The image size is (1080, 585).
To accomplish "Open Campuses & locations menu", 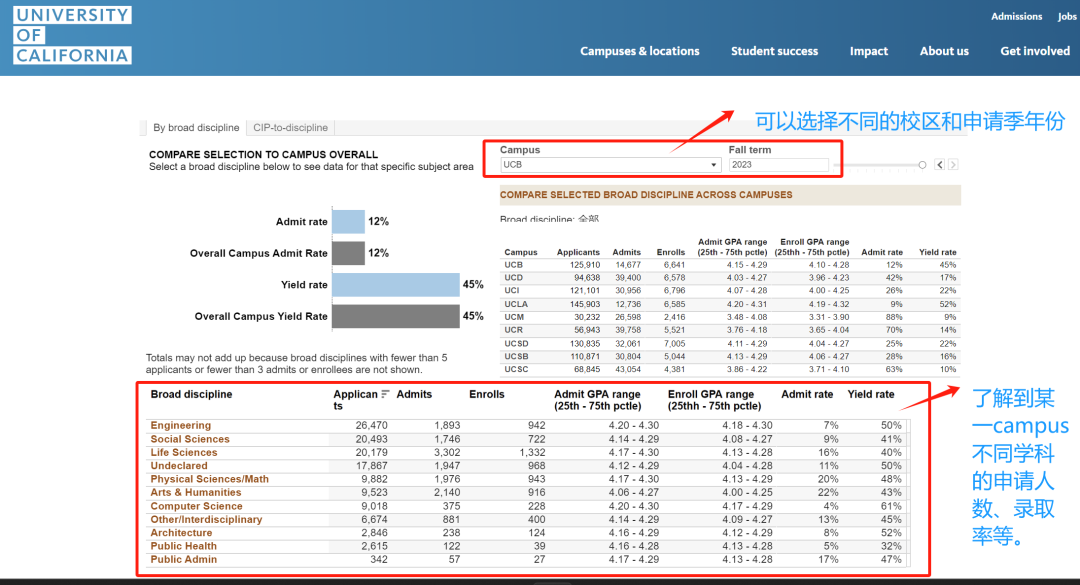I will pyautogui.click(x=640, y=51).
